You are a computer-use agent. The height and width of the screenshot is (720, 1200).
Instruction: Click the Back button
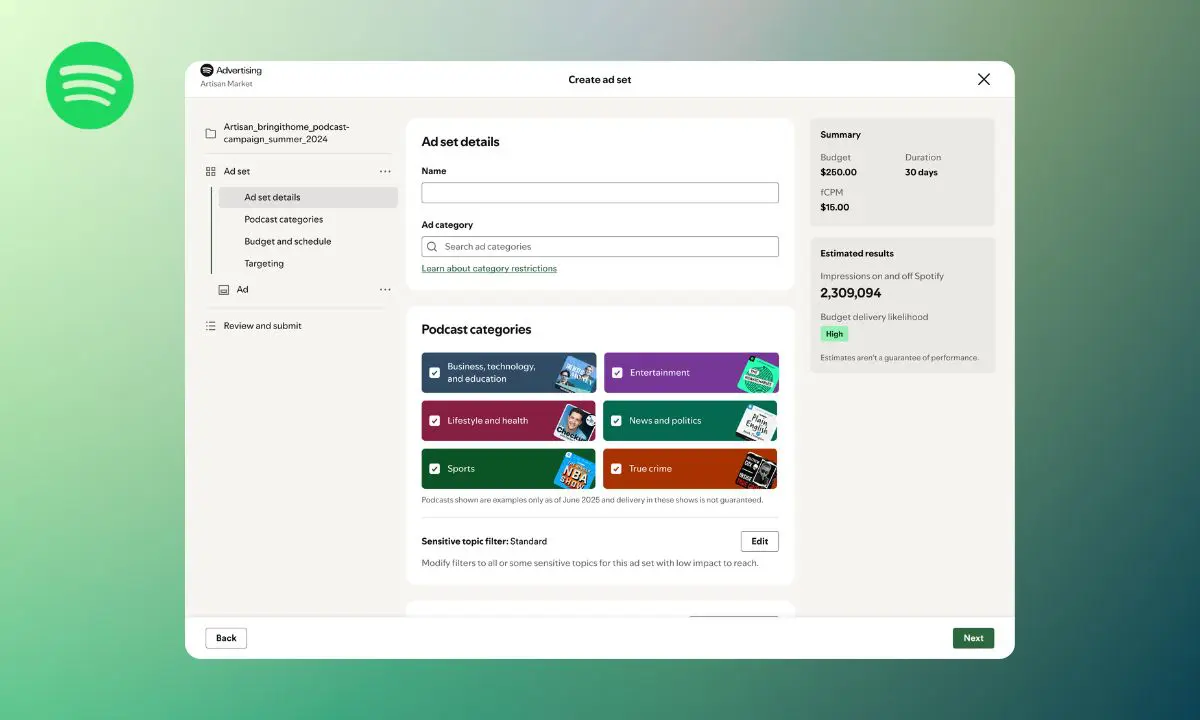[226, 638]
